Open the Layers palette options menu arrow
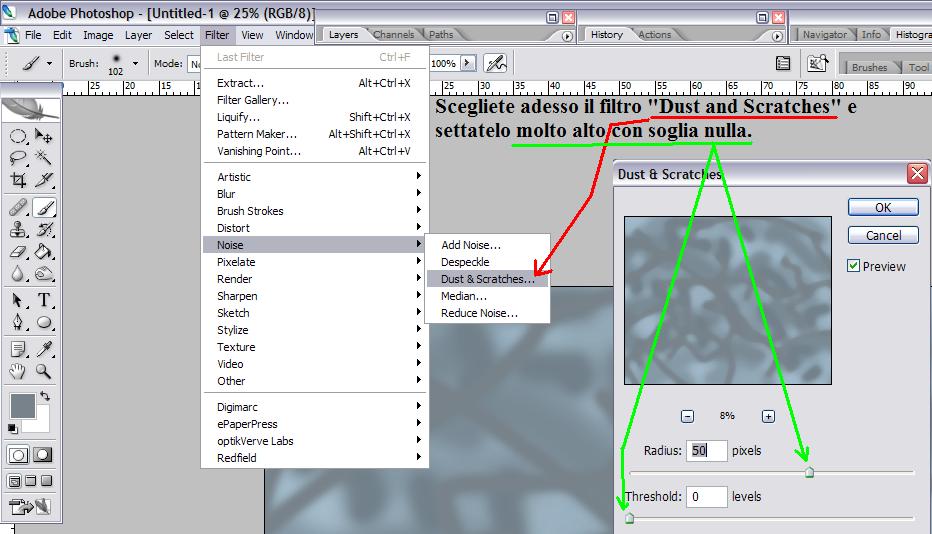932x534 pixels. 567,36
